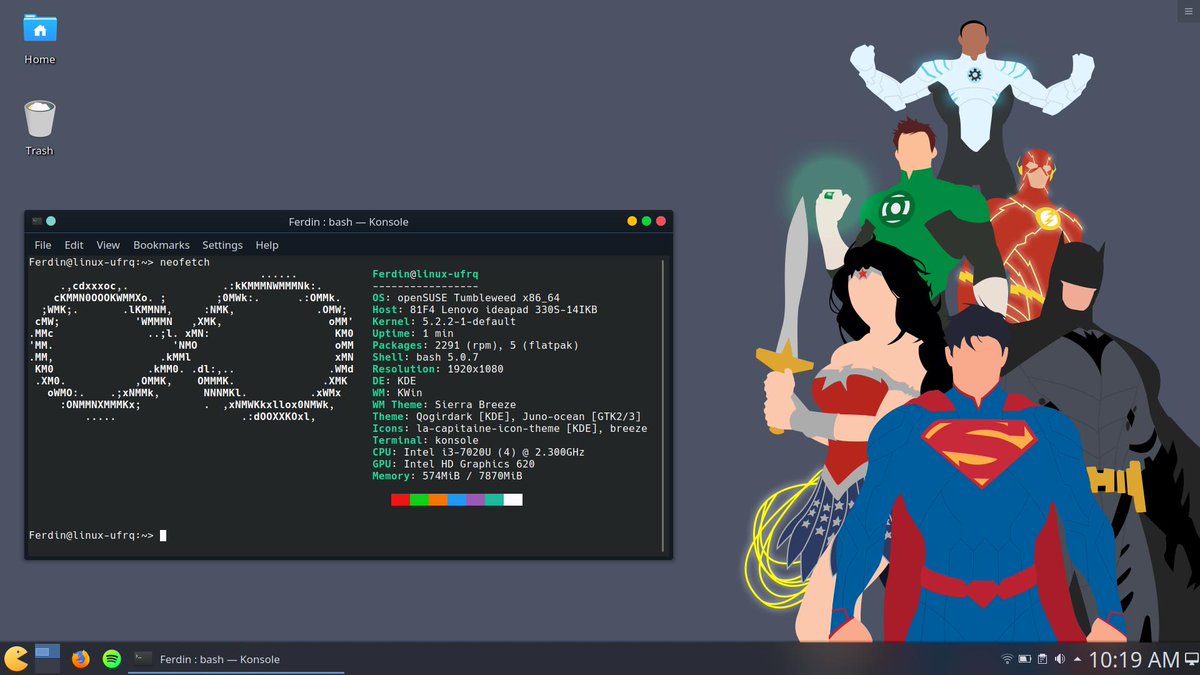Screen dimensions: 1200x675
Task: Click the 'Uptime: 1 min' line
Action: click(x=413, y=334)
